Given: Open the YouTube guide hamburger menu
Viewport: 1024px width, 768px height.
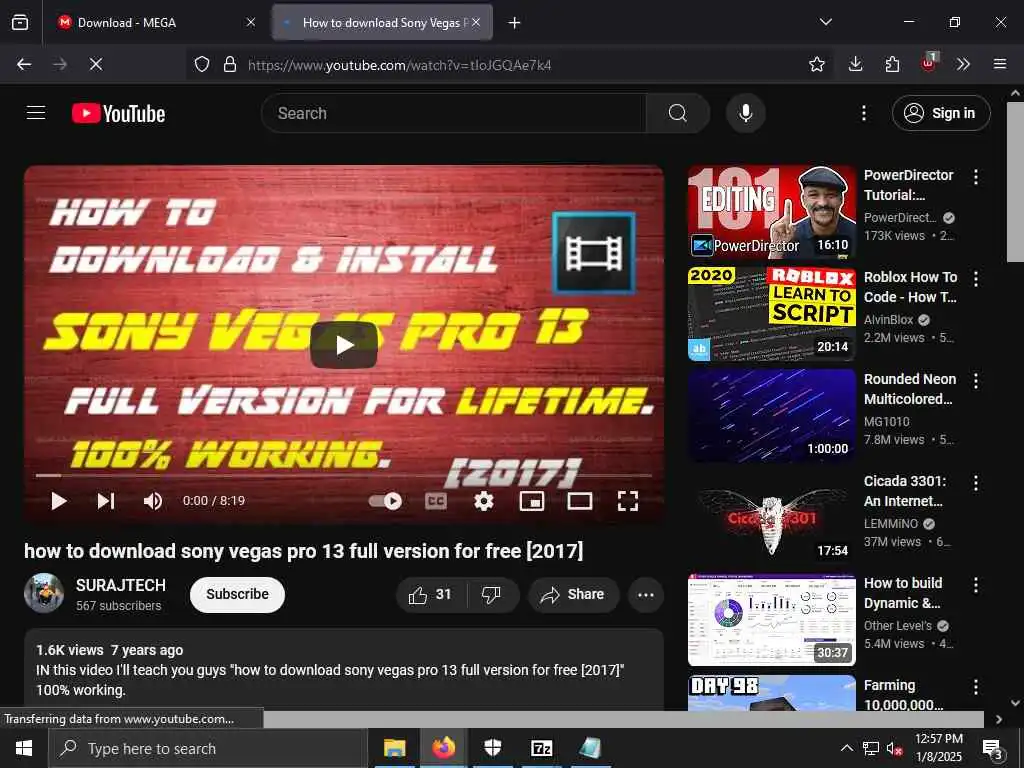Looking at the screenshot, I should [x=36, y=113].
